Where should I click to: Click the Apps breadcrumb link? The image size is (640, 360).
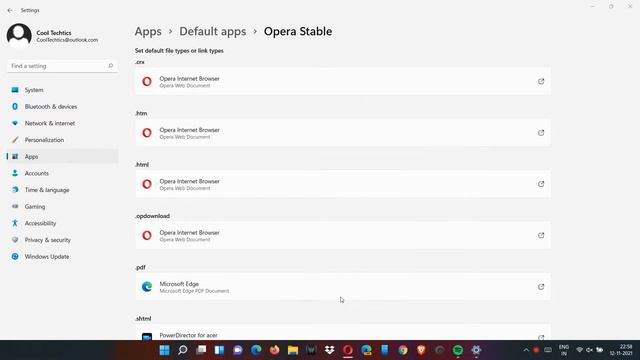pyautogui.click(x=148, y=31)
